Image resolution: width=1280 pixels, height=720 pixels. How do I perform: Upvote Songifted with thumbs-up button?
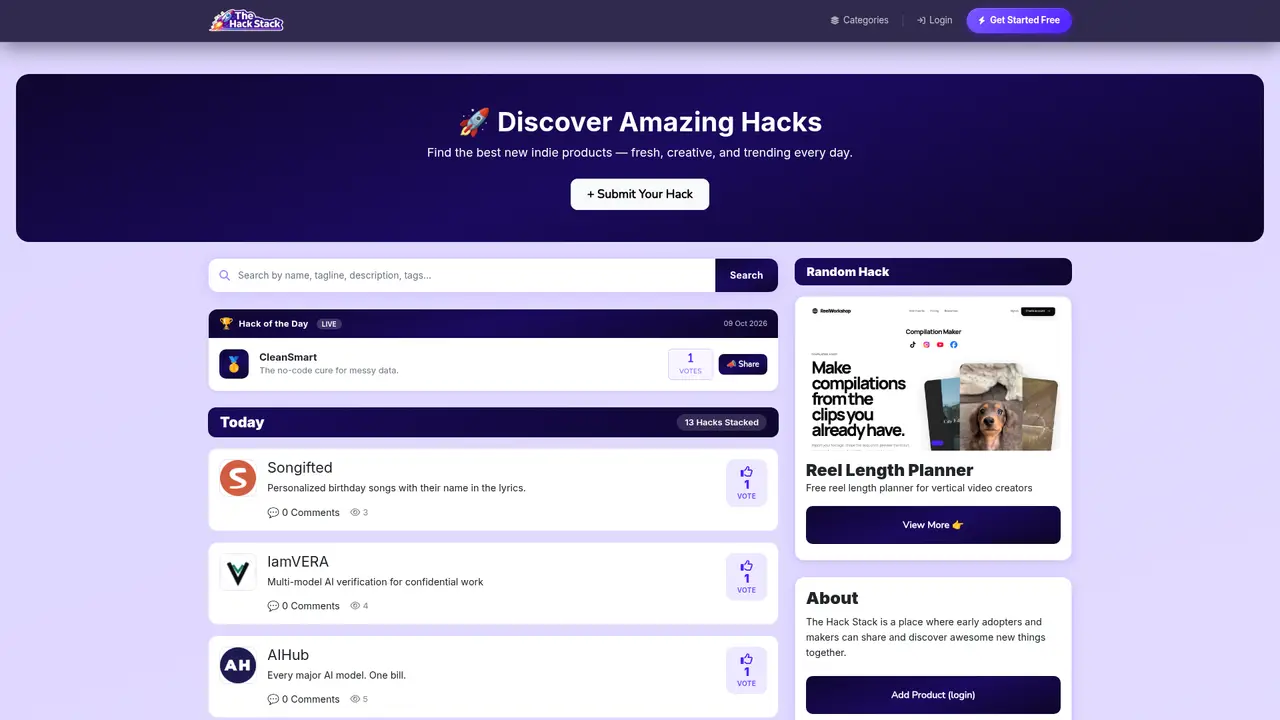(x=746, y=483)
